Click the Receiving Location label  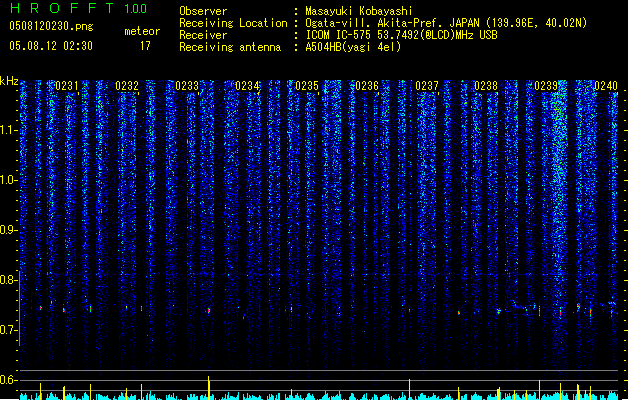point(233,23)
